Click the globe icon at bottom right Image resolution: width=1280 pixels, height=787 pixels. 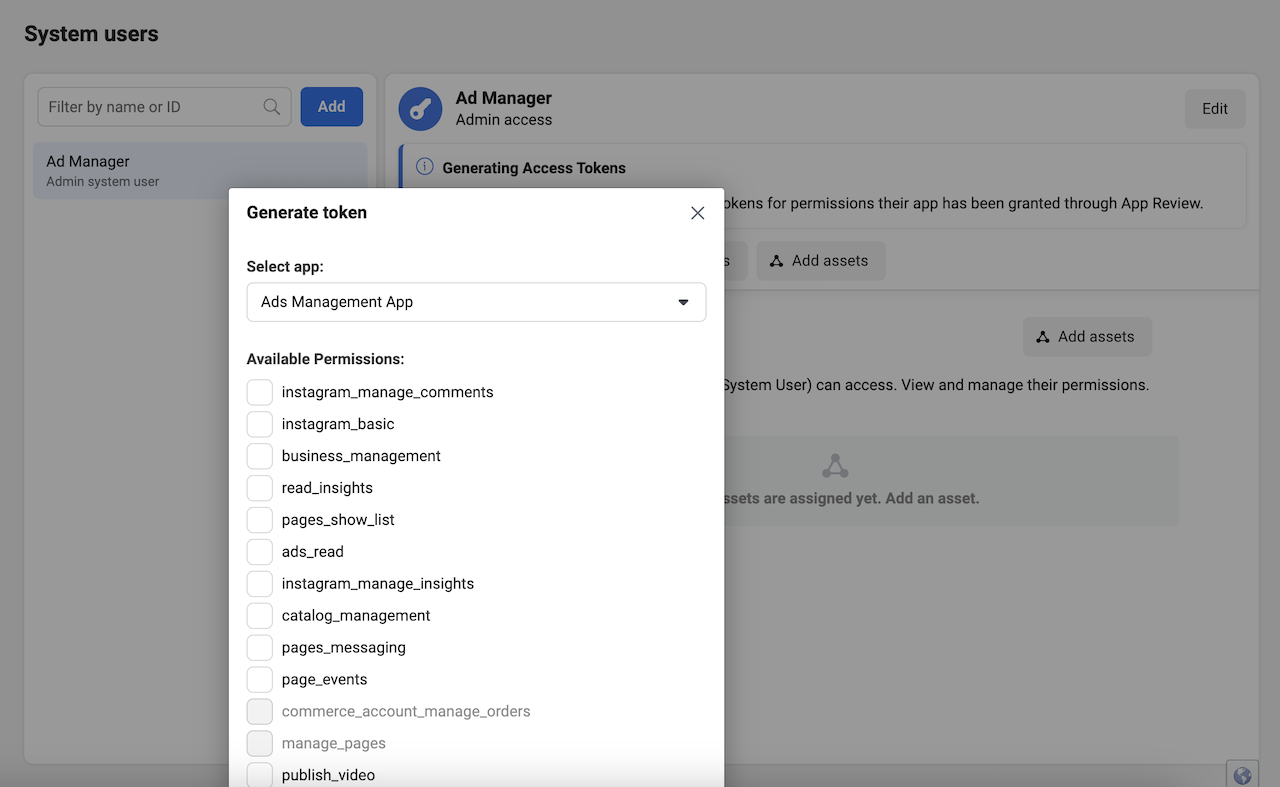tap(1242, 775)
